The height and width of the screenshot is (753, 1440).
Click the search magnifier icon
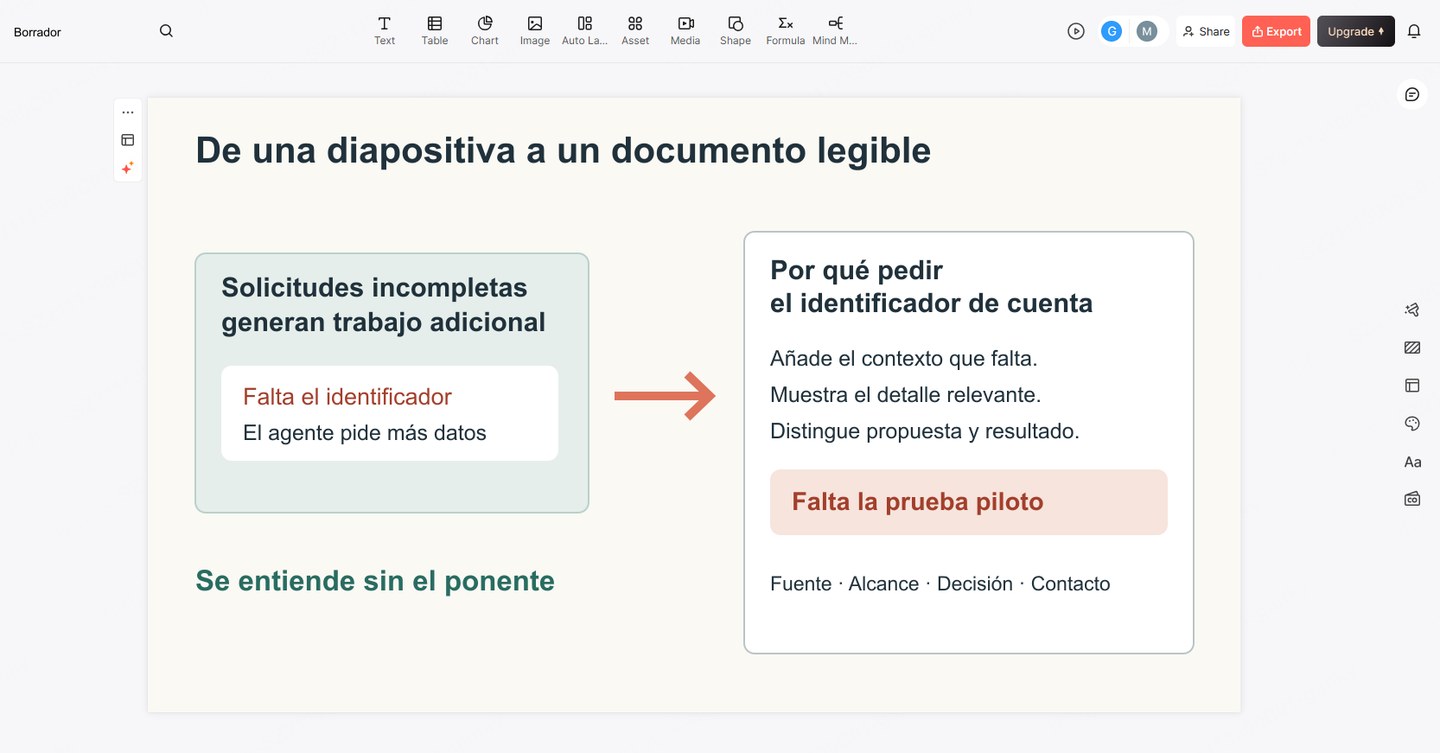[x=166, y=31]
